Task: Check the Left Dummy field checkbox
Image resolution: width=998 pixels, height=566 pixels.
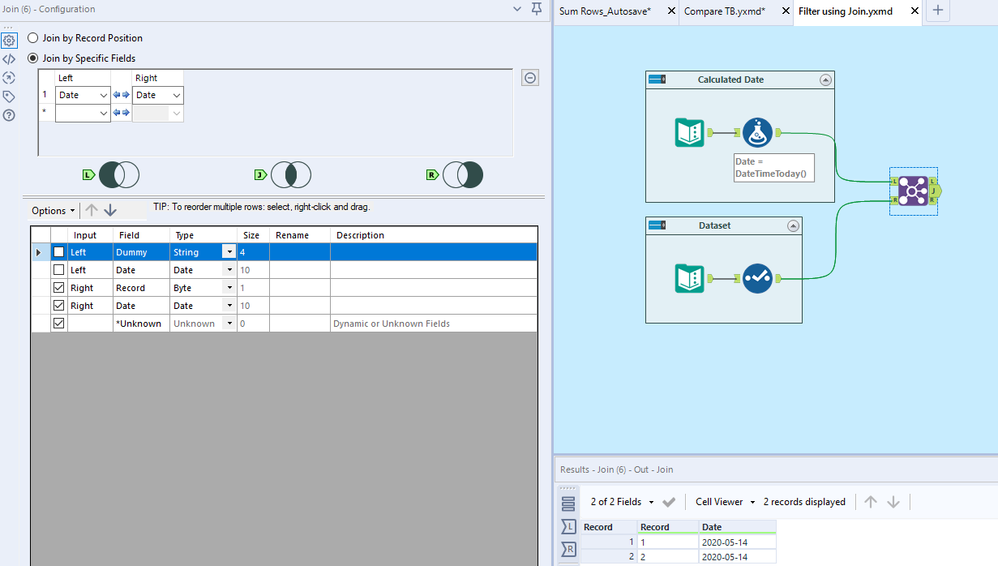Action: pos(59,252)
